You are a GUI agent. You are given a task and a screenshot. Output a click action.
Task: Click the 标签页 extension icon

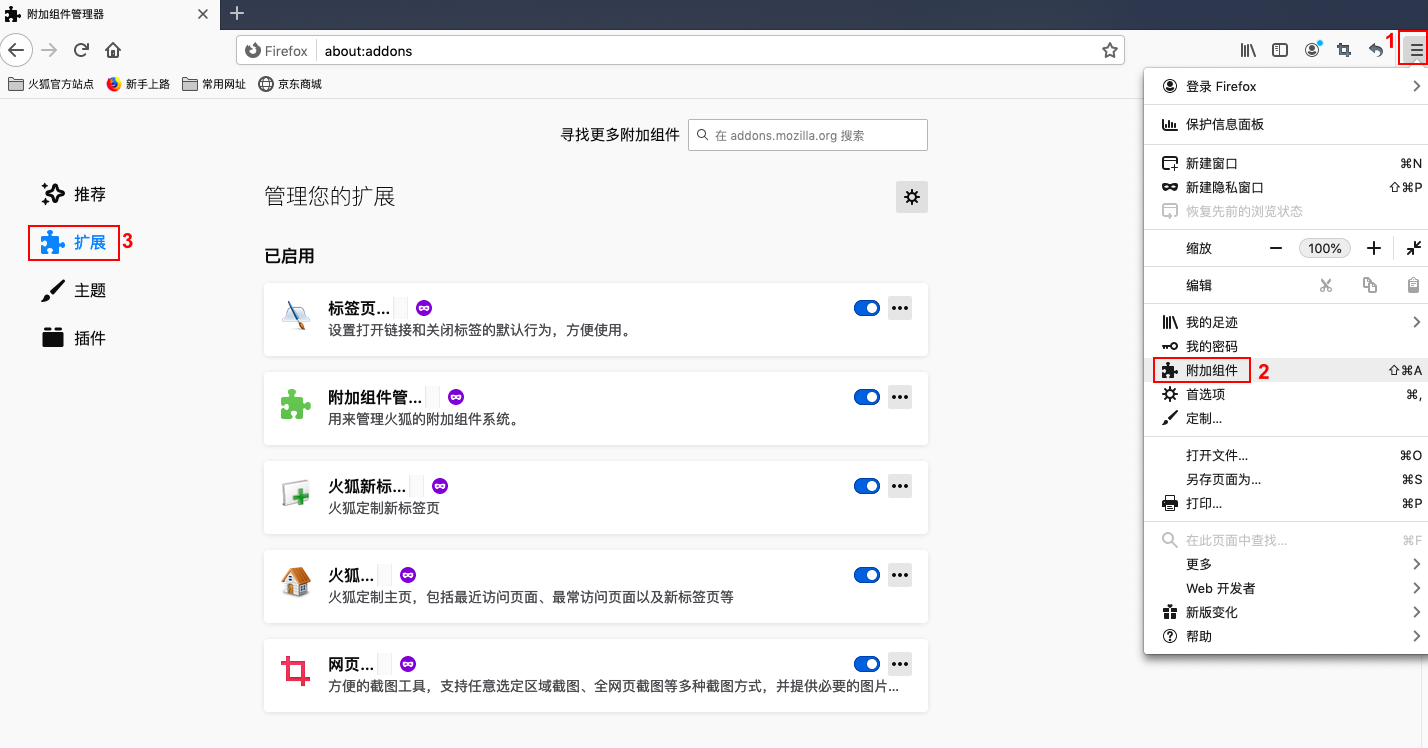[x=296, y=316]
